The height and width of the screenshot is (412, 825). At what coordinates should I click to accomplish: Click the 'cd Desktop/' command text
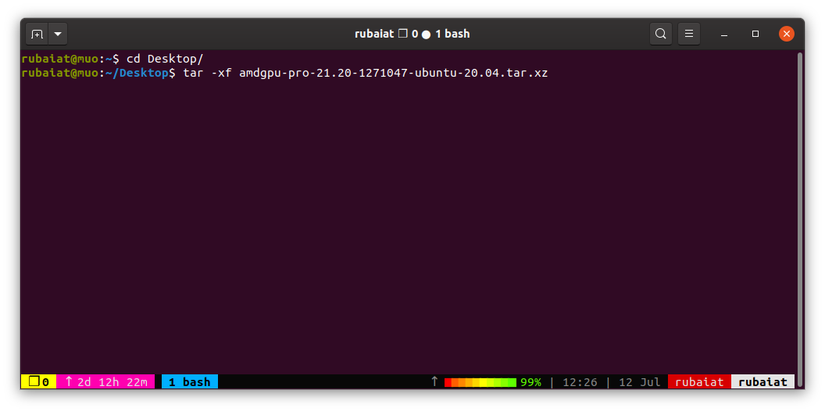coord(165,58)
